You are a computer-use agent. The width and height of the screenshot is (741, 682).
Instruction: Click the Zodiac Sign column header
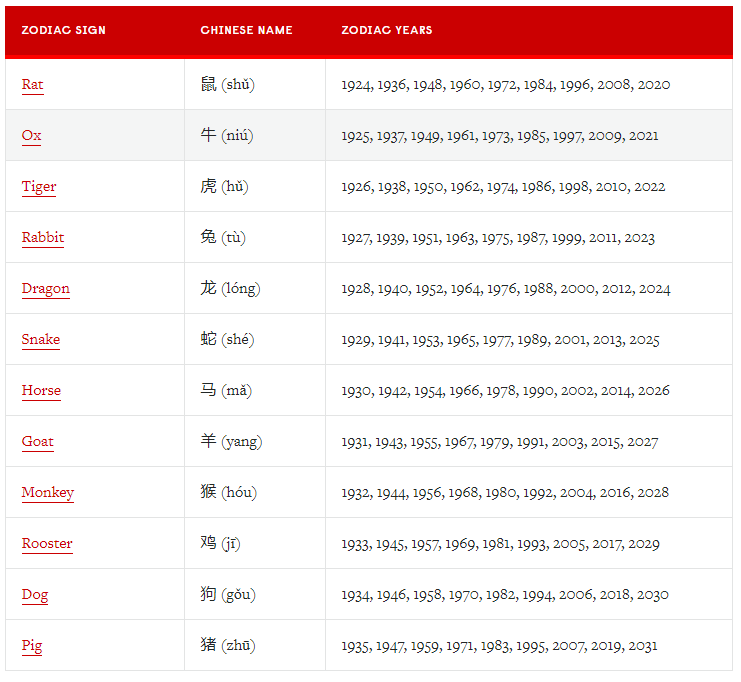[64, 30]
